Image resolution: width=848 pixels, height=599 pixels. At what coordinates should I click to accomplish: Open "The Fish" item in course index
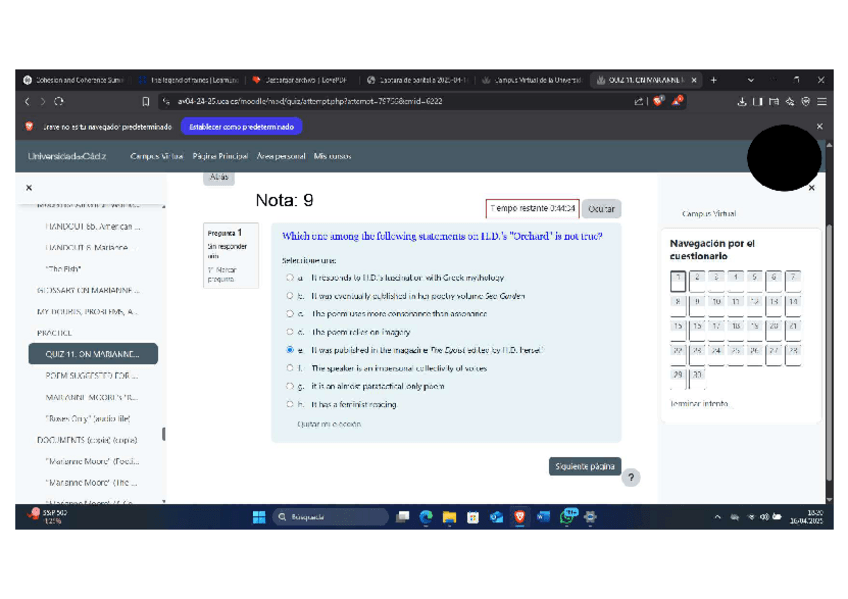pyautogui.click(x=63, y=269)
